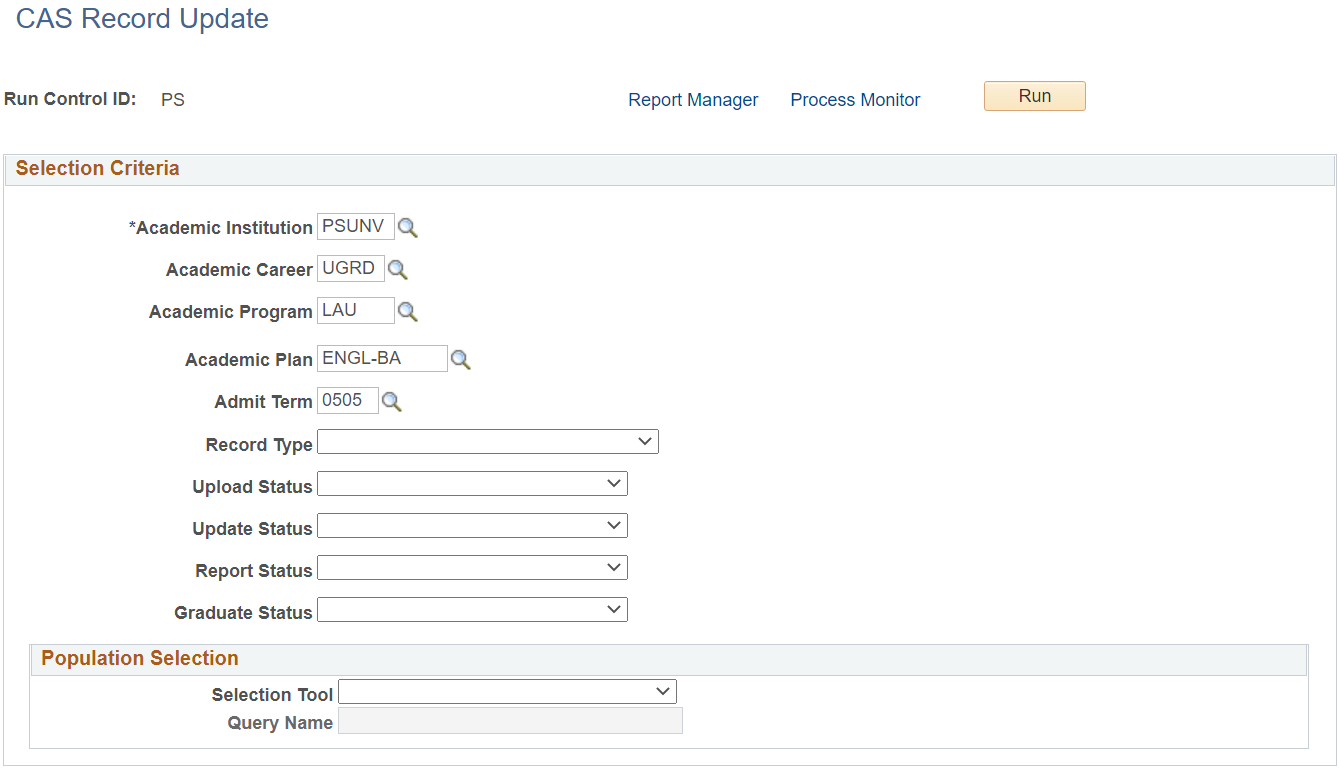1339x768 pixels.
Task: Open Academic Program lookup magnifier
Action: tap(408, 312)
